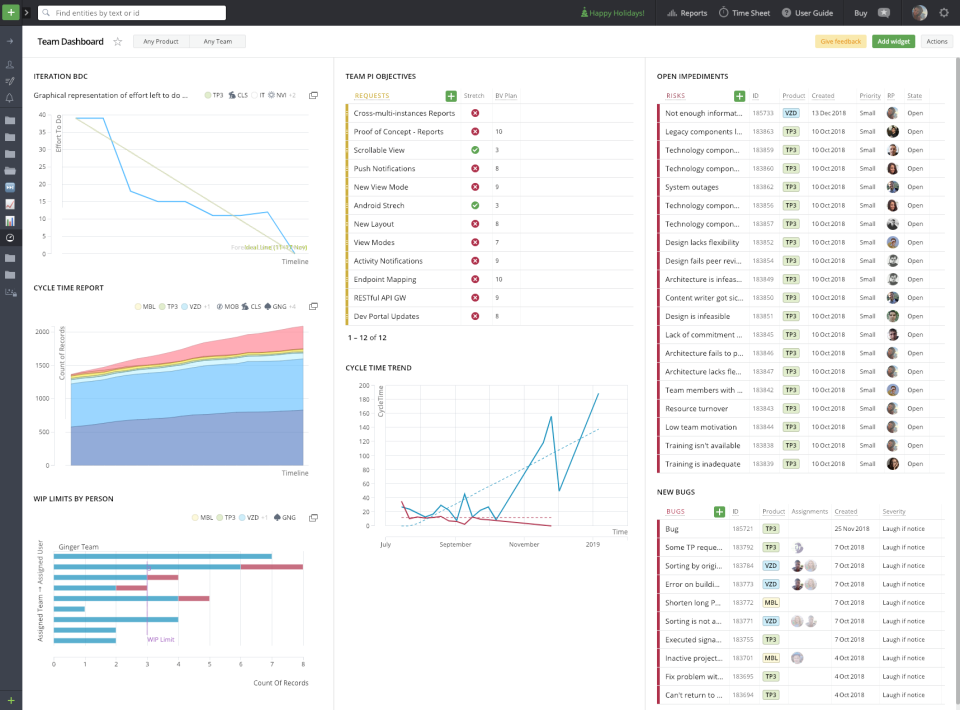This screenshot has width=960, height=710.
Task: Add a risk with the green plus in Open Impediments
Action: click(x=739, y=95)
